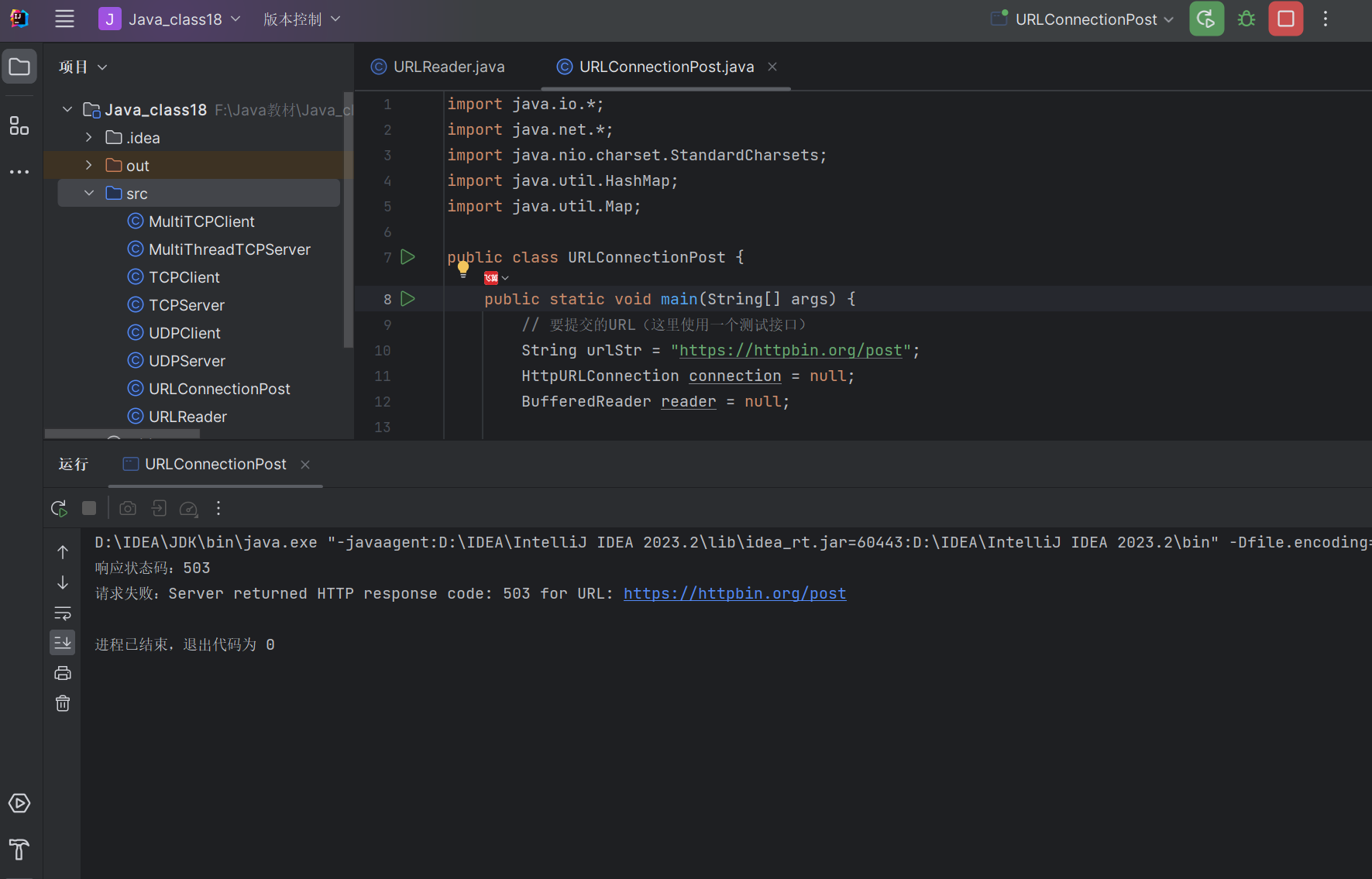Place cursor on import java.util.HashMap line
Screen dimensions: 1372x879
point(562,180)
